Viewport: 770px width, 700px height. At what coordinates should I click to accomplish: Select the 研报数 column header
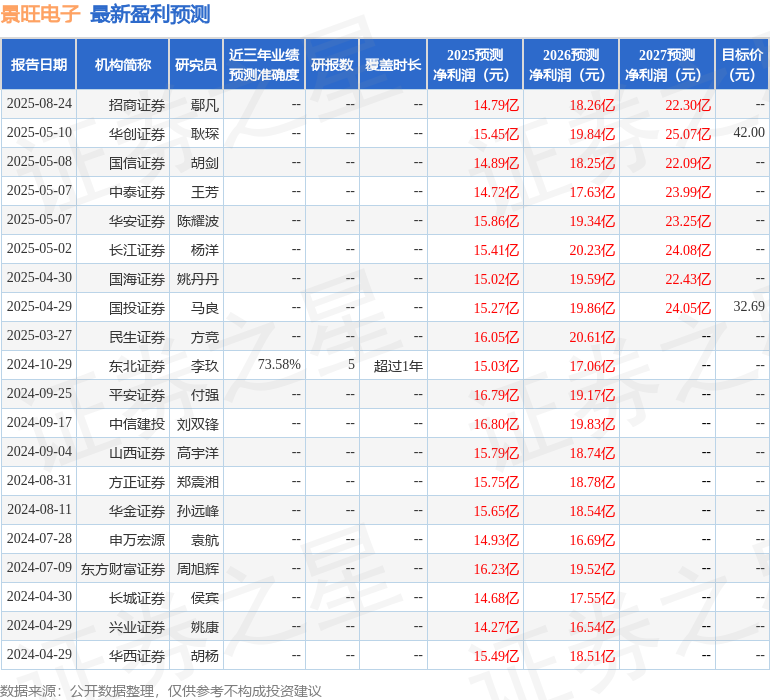(x=332, y=65)
